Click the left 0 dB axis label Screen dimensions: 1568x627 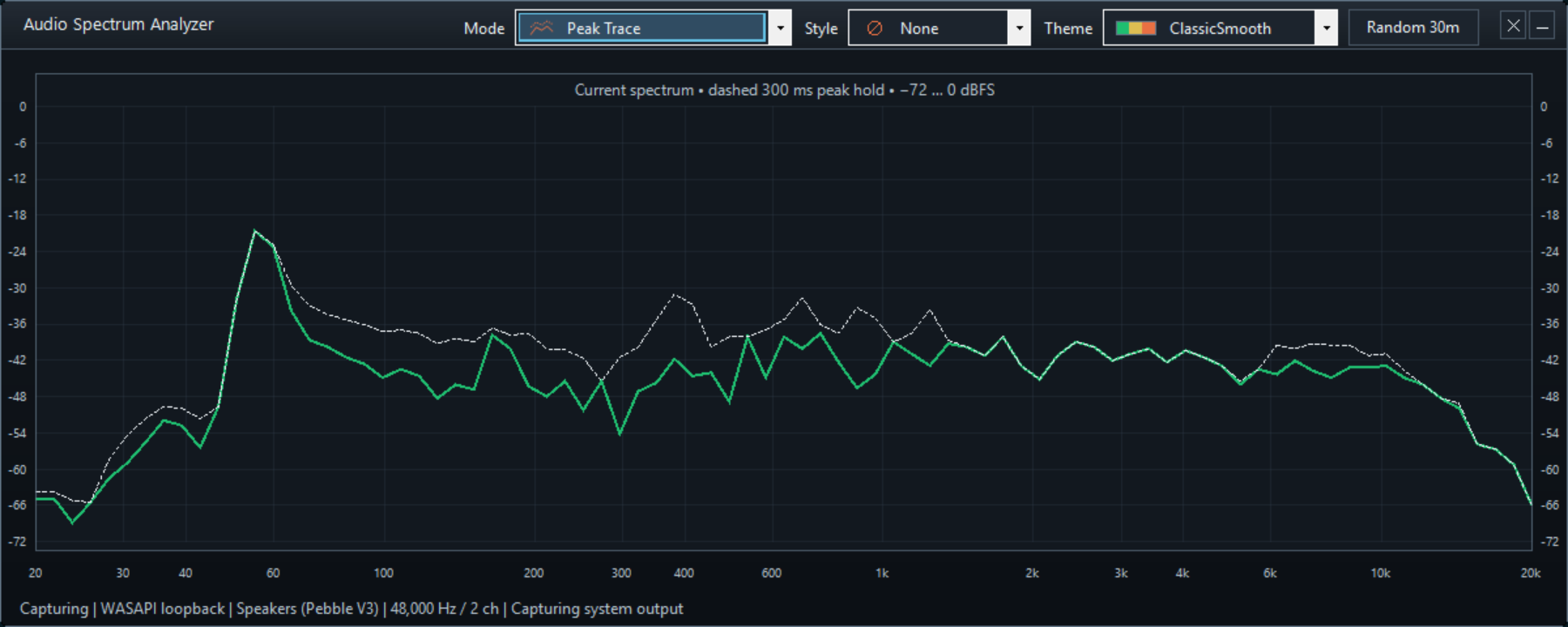23,106
